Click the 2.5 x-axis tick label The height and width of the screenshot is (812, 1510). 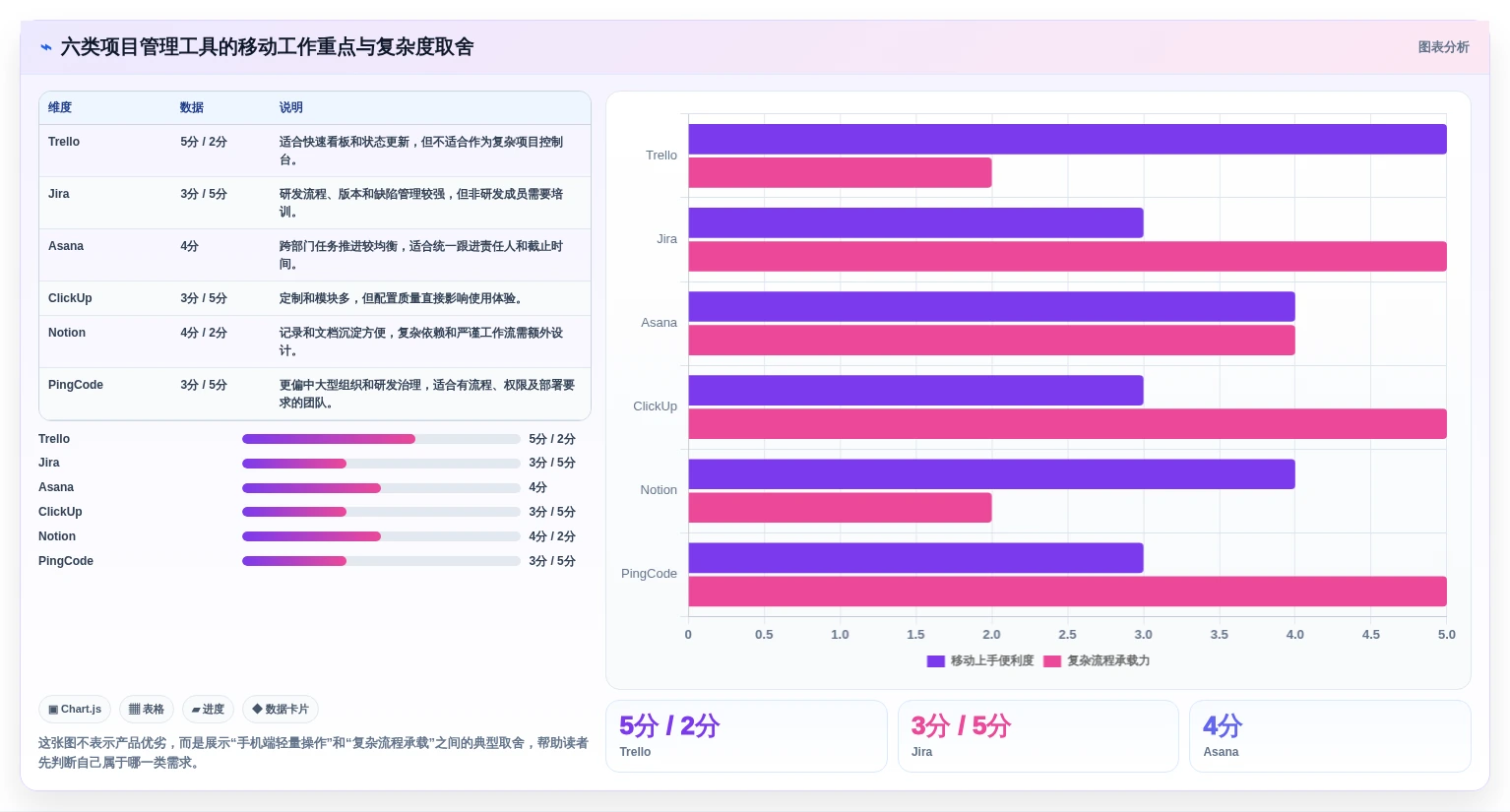click(1067, 635)
